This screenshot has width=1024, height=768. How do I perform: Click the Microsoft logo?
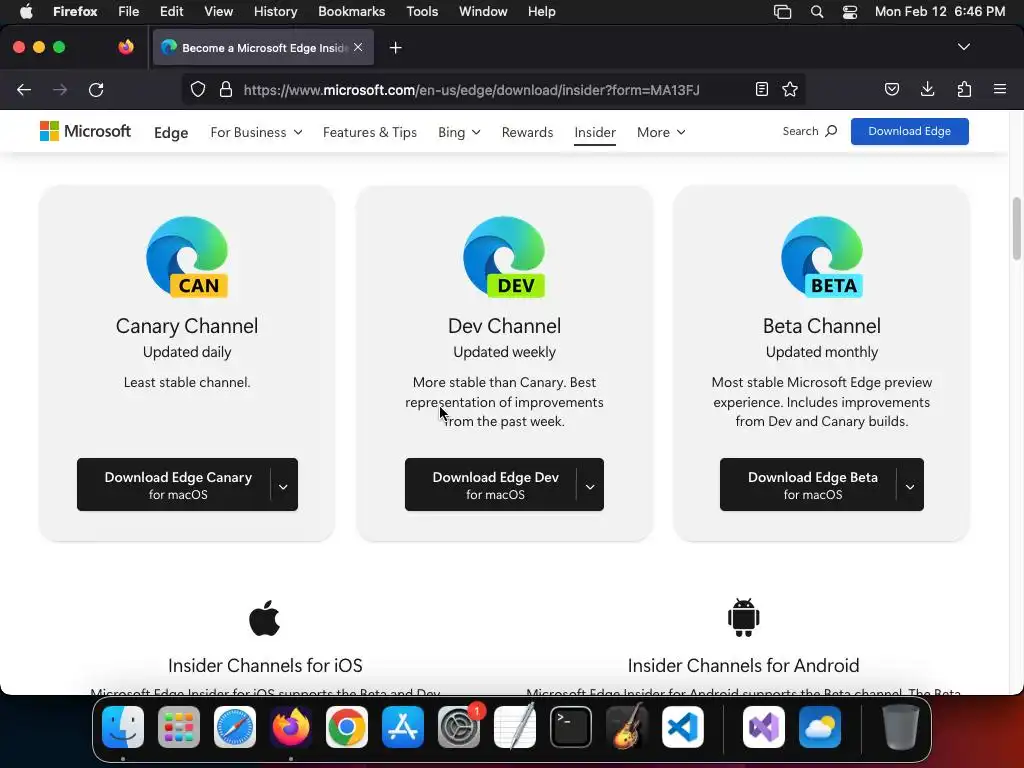[x=86, y=131]
